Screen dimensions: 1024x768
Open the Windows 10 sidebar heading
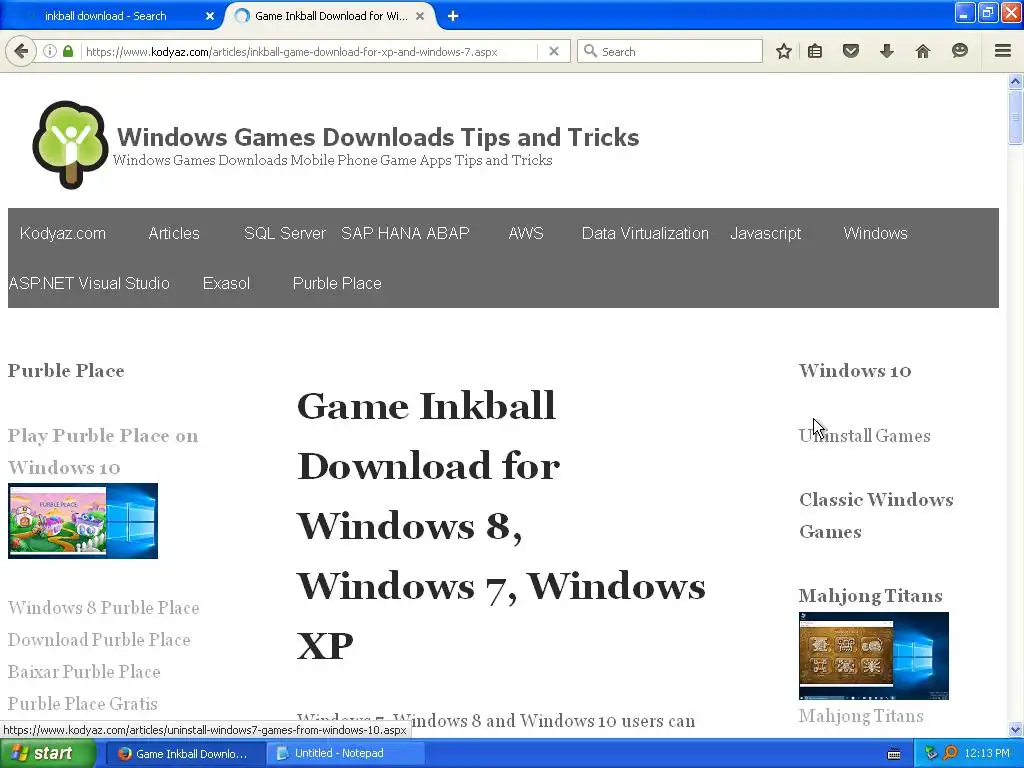click(855, 370)
